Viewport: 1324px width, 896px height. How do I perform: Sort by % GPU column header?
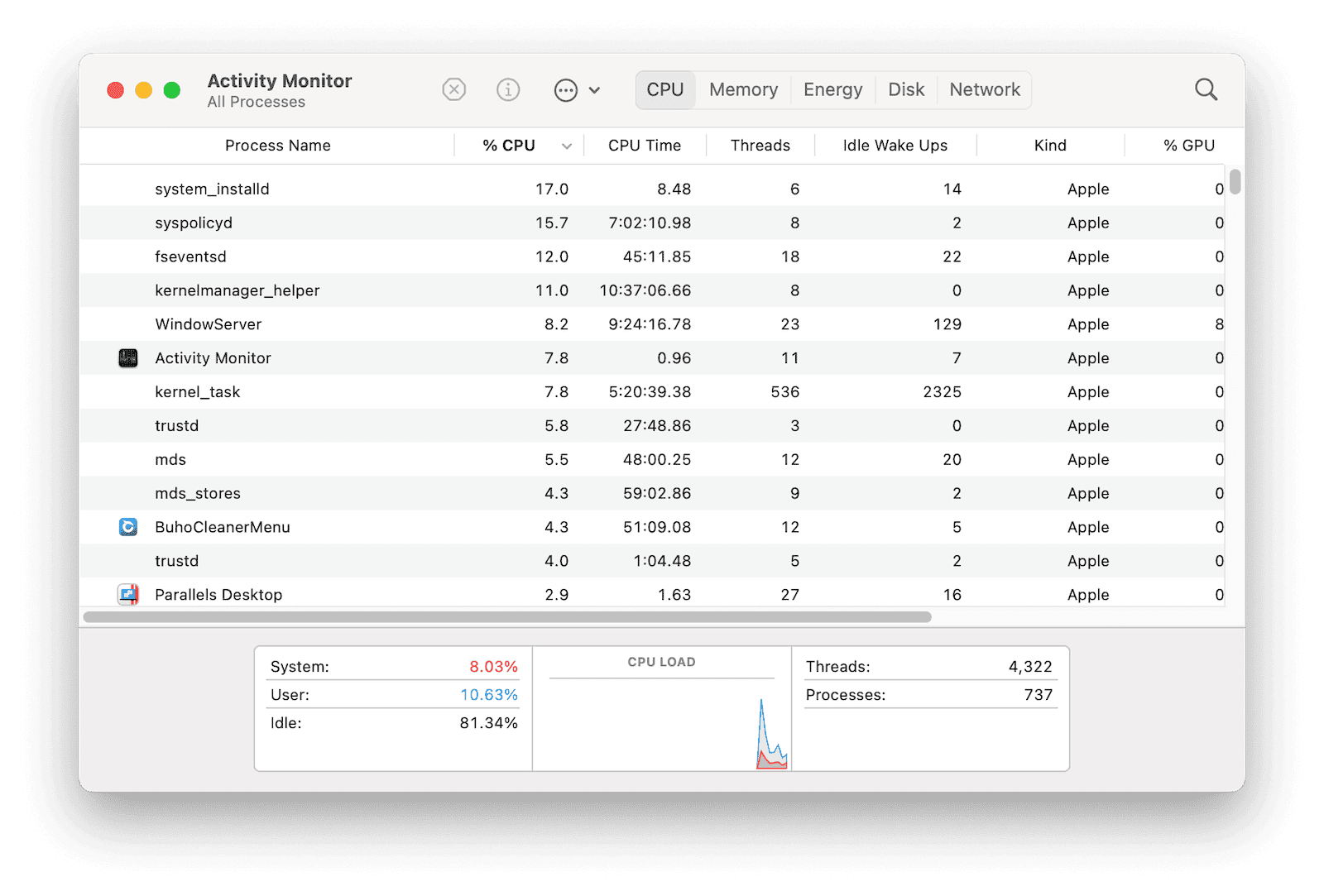1189,146
